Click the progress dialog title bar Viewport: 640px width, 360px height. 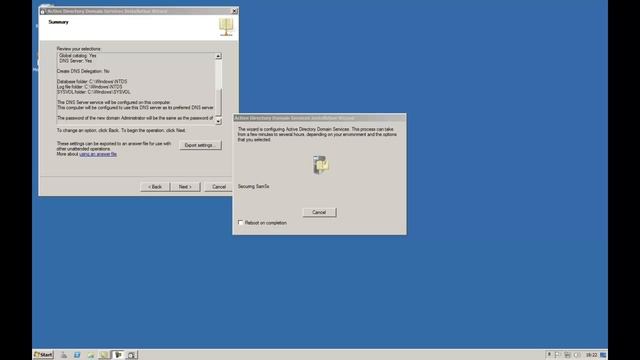319,118
